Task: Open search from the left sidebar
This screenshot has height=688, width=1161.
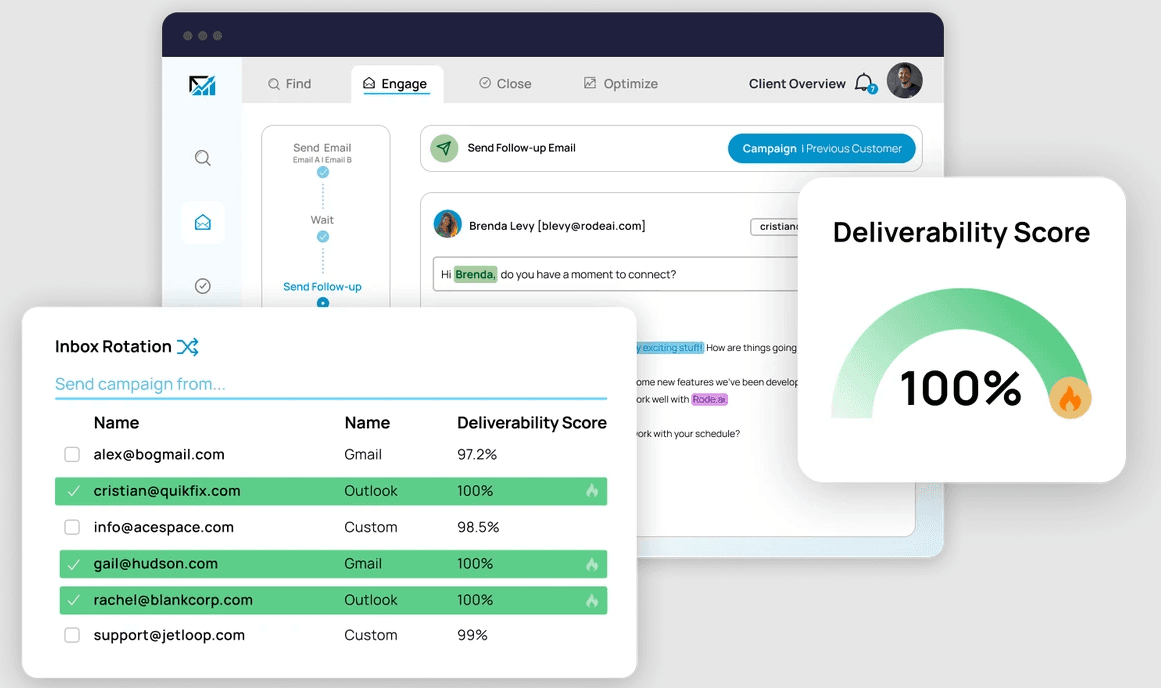Action: pos(203,157)
